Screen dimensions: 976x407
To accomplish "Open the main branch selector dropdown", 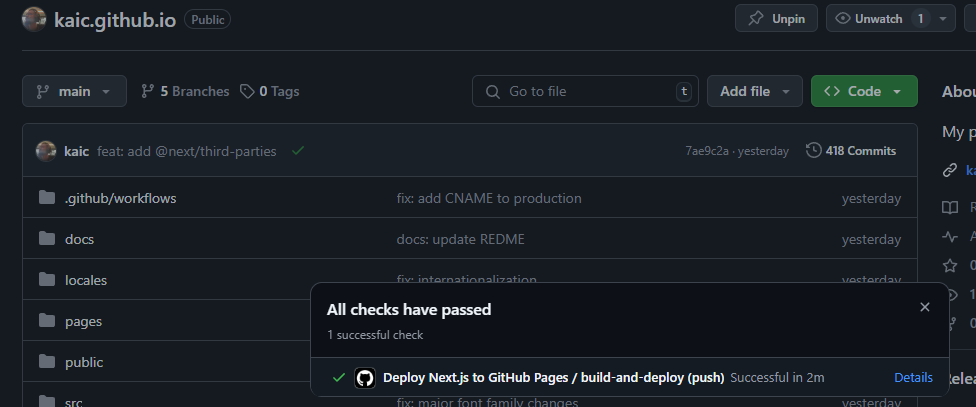I will point(74,91).
